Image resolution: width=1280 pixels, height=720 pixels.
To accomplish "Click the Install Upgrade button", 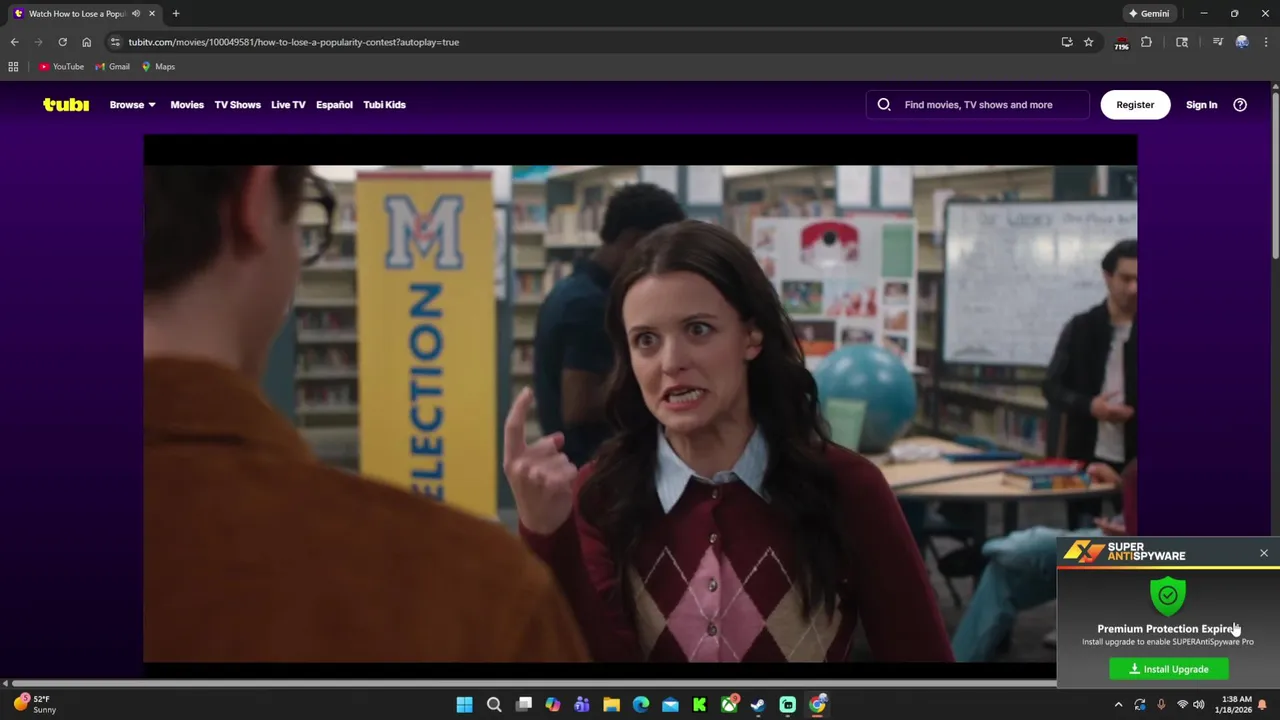I will [x=1169, y=669].
